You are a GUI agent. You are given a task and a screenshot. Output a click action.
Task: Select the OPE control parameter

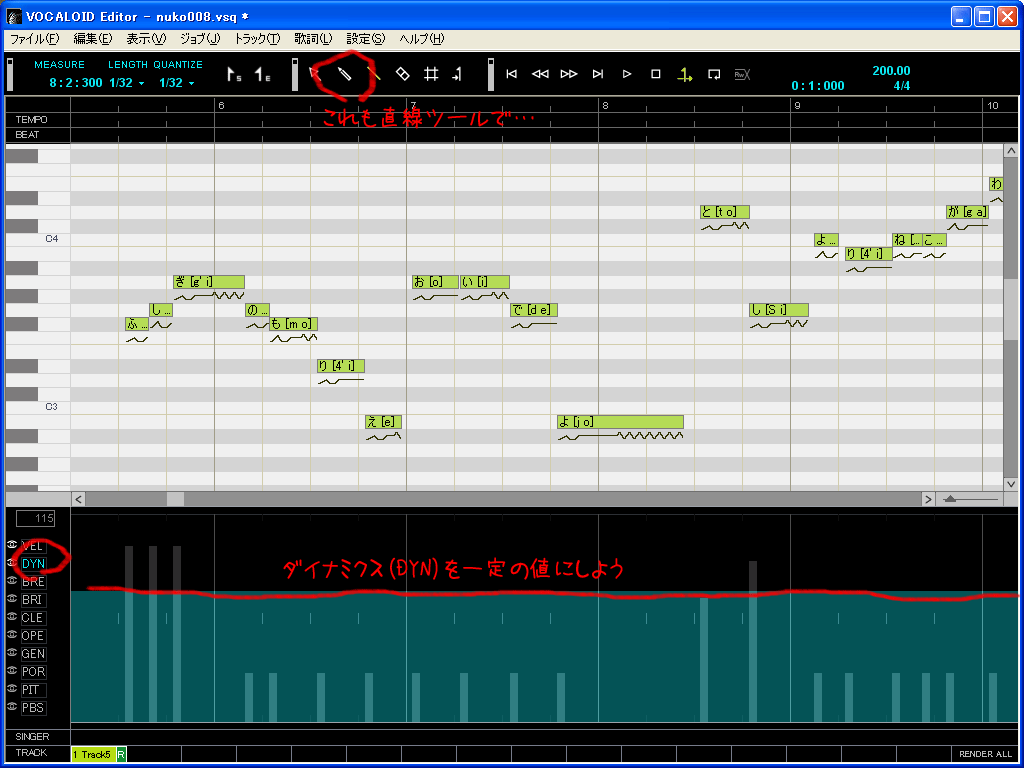tap(33, 635)
